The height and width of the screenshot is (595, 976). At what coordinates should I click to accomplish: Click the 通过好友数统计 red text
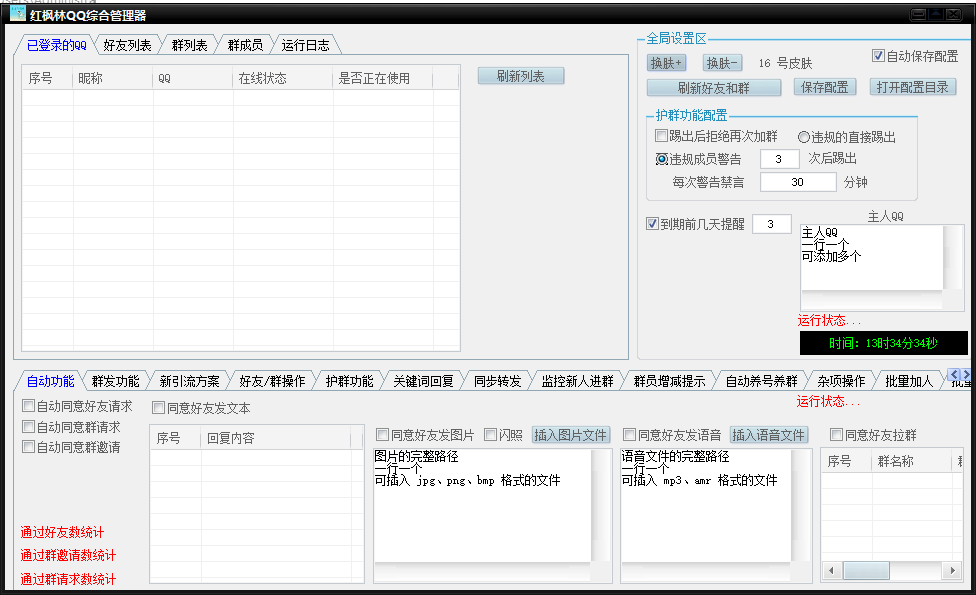point(62,532)
